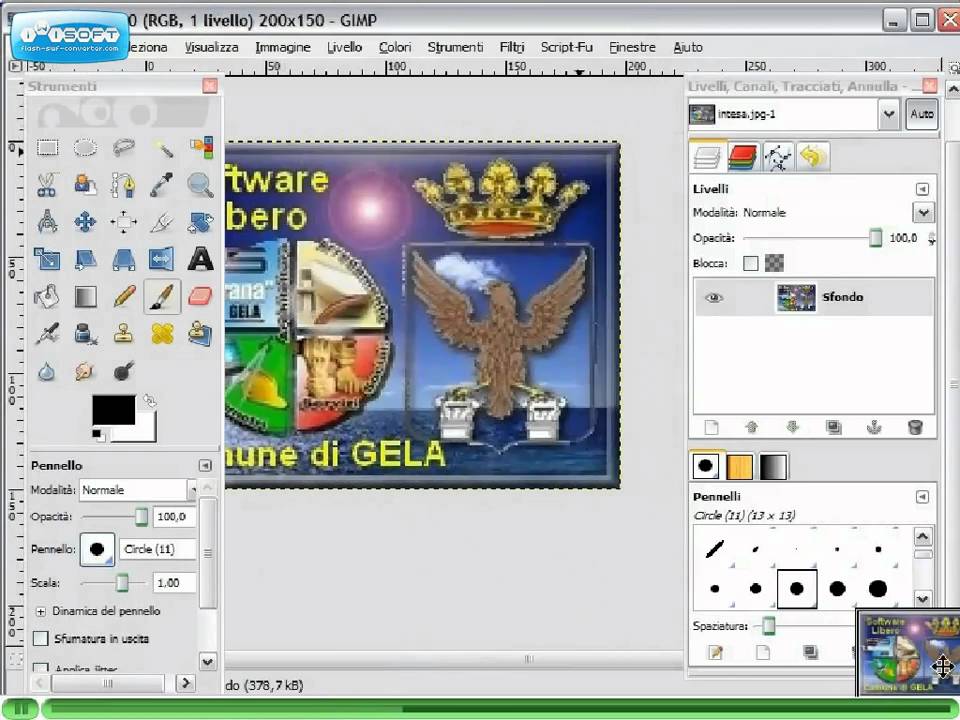This screenshot has height=720, width=960.
Task: Open the intesa.jpg-1 image selector dropdown
Action: [888, 114]
